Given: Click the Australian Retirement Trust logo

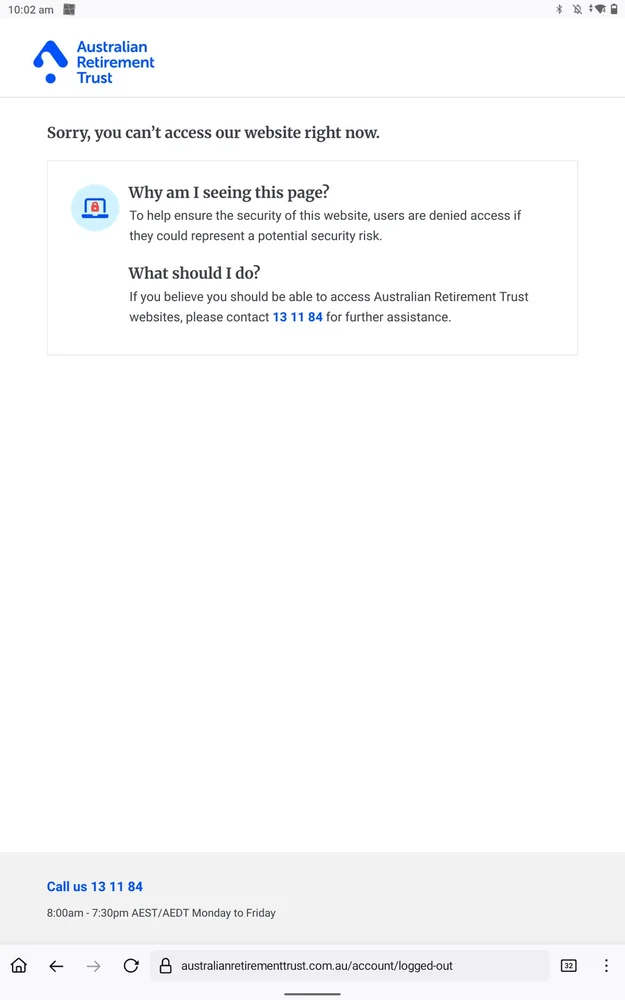Looking at the screenshot, I should [94, 62].
